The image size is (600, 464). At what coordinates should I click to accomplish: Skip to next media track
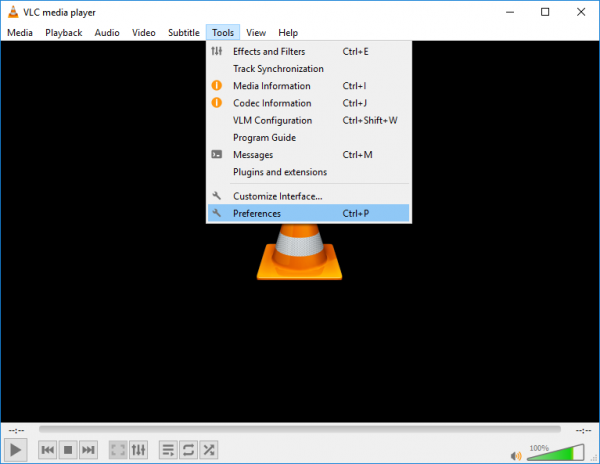(88, 450)
